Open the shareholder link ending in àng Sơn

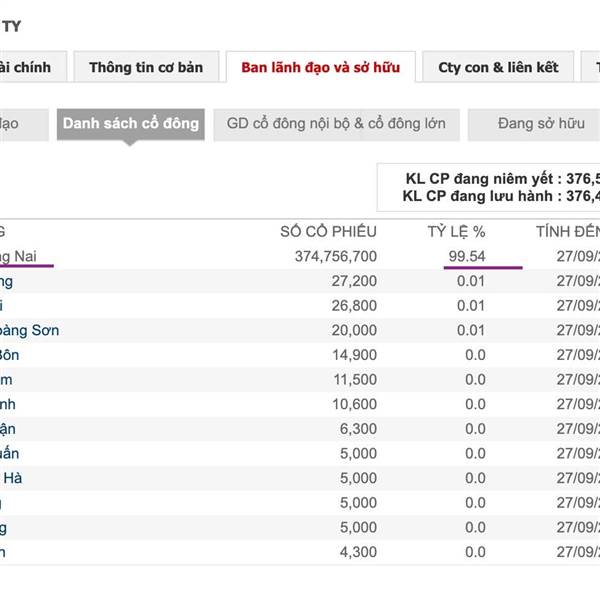pos(30,330)
